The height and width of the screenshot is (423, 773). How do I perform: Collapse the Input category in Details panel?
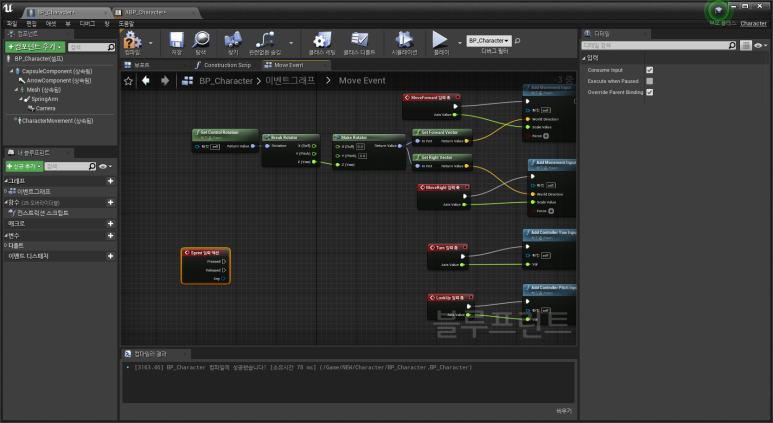[584, 58]
